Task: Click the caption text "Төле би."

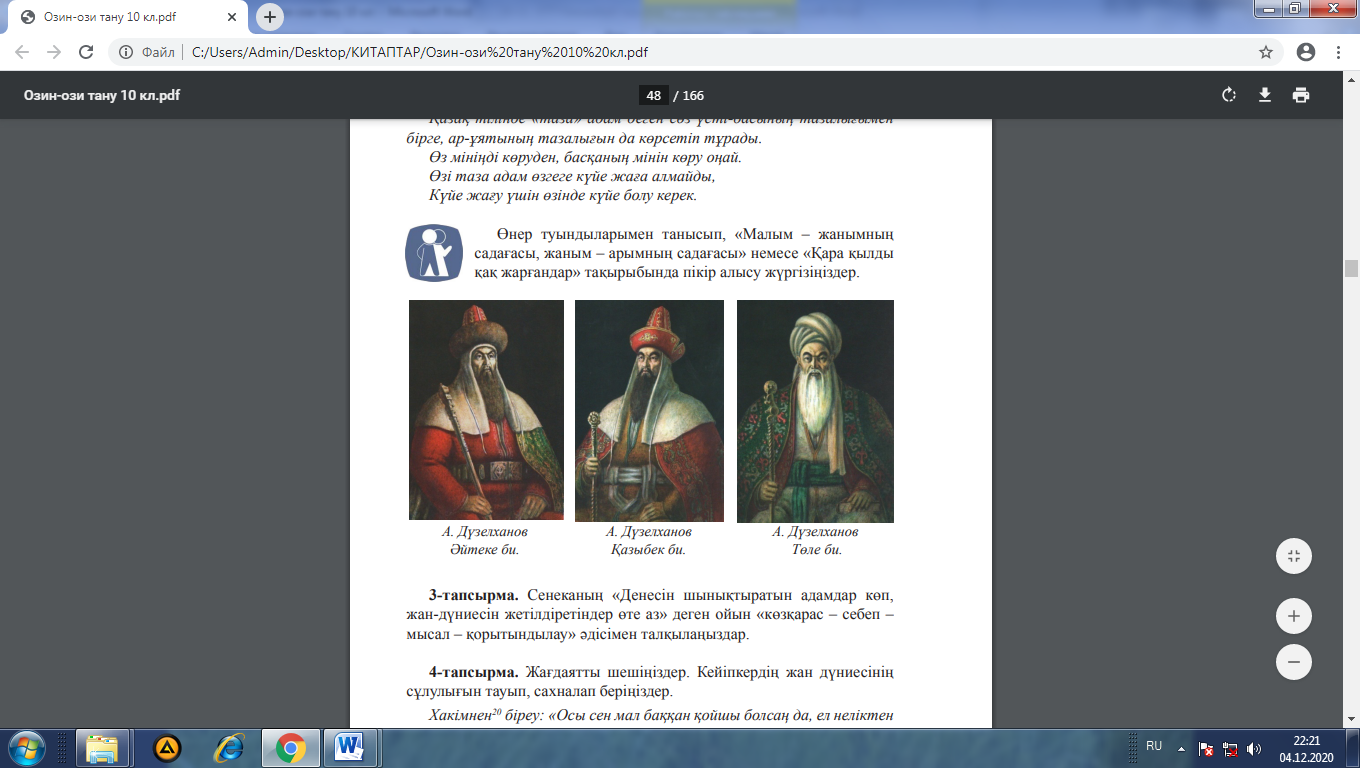Action: click(x=817, y=549)
